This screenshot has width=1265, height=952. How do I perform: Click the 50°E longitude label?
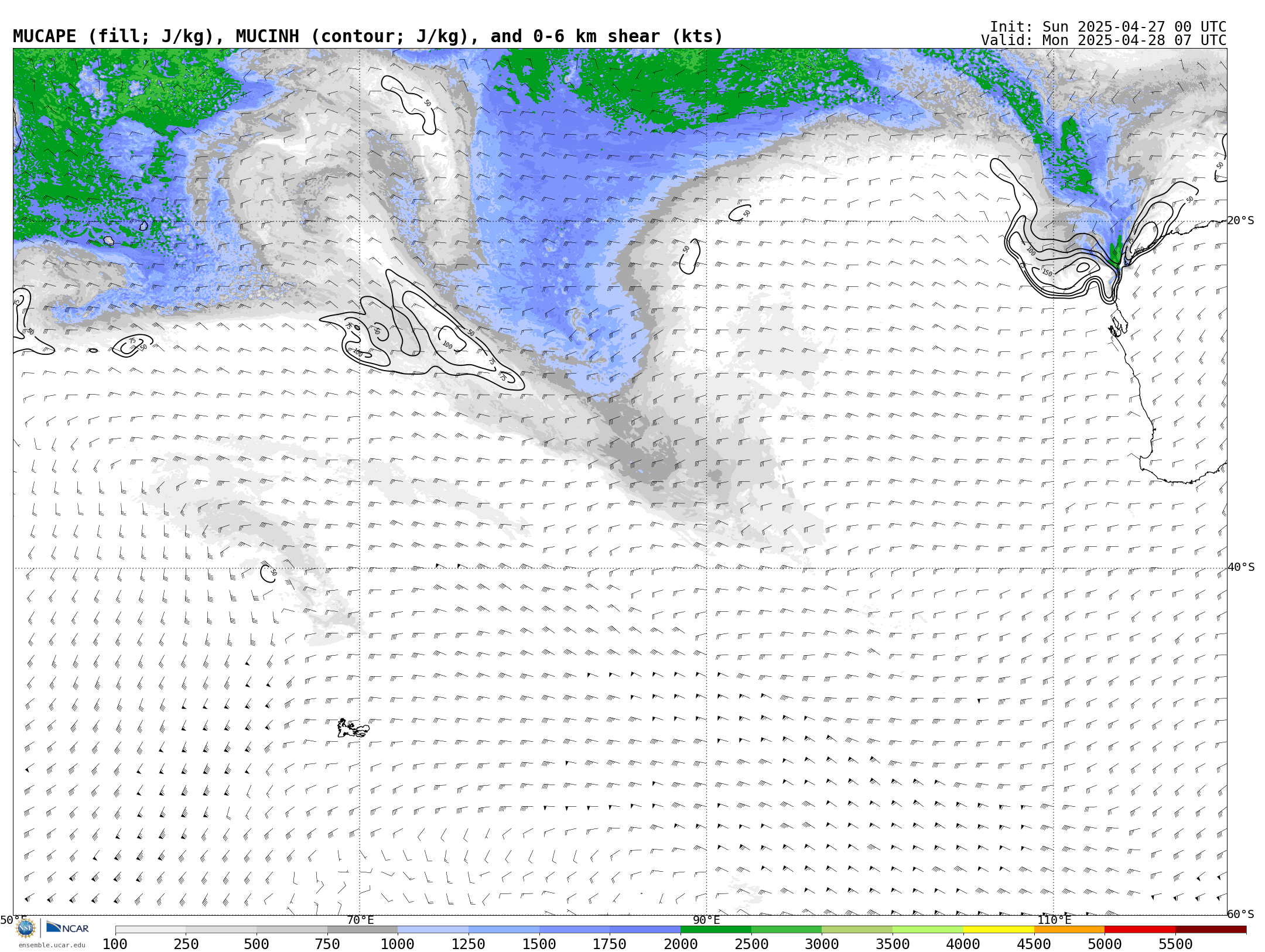pyautogui.click(x=13, y=920)
